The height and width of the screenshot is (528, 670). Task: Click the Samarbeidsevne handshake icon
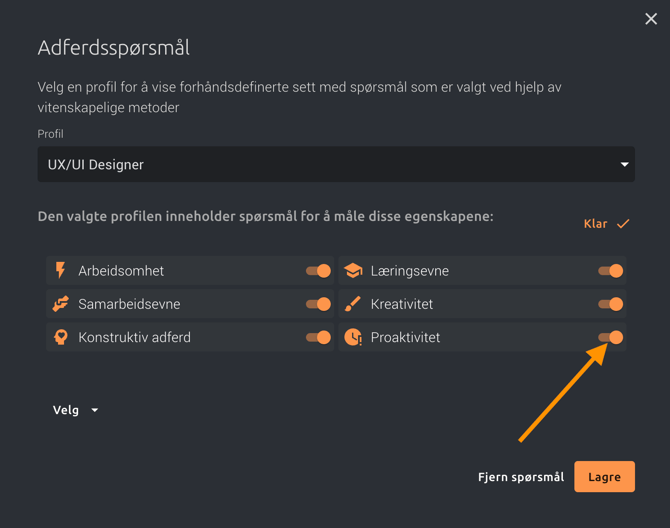click(x=61, y=304)
